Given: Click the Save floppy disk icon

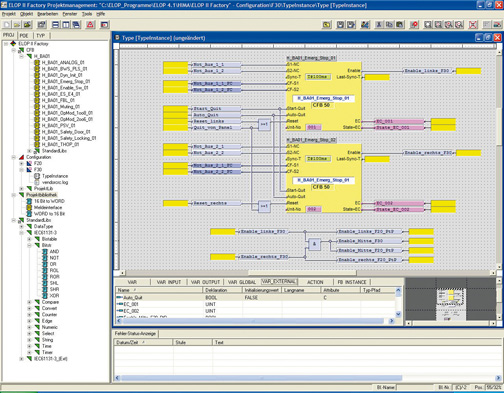Looking at the screenshot, I should [x=340, y=25].
